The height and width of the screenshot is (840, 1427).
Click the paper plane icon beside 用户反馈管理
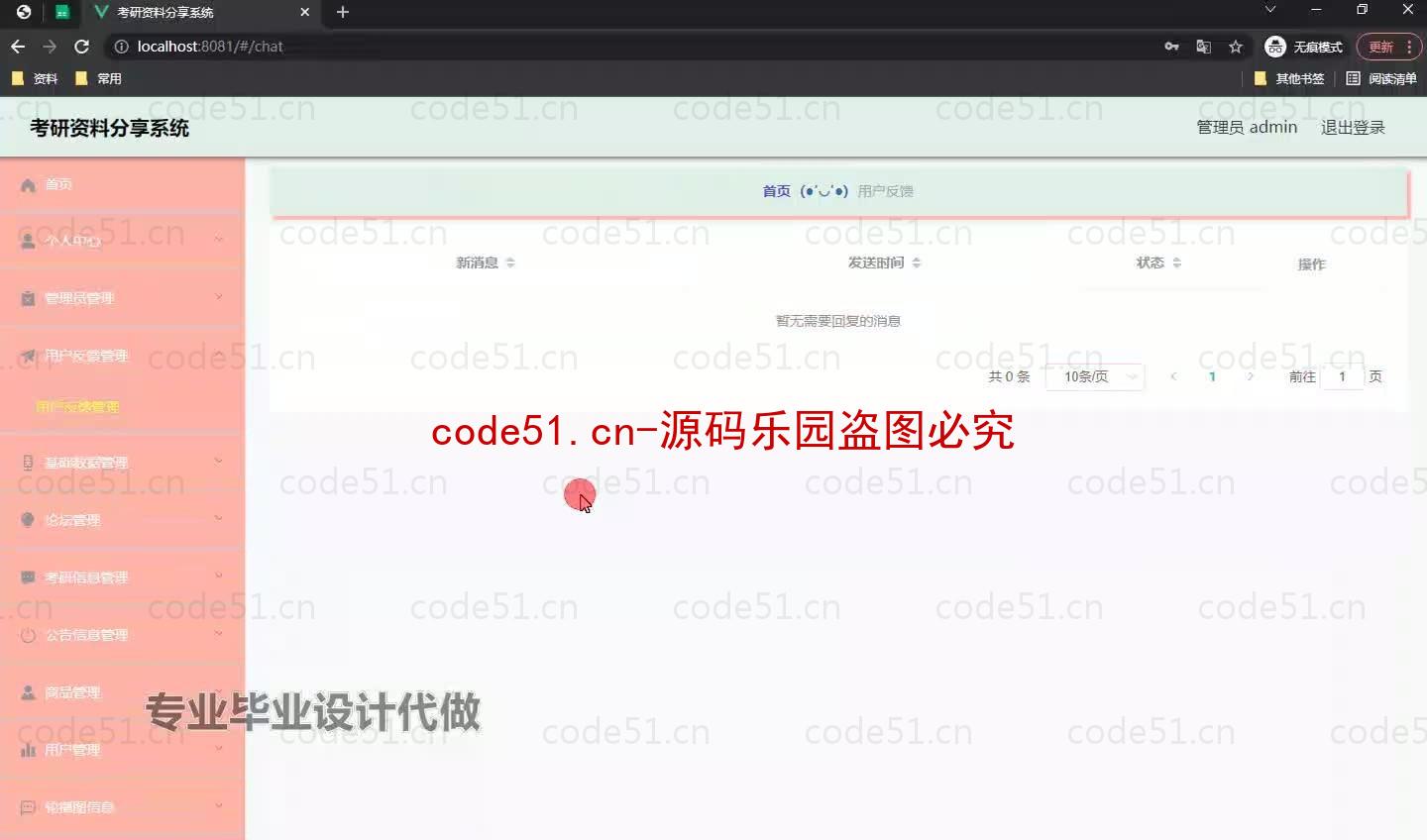(28, 356)
